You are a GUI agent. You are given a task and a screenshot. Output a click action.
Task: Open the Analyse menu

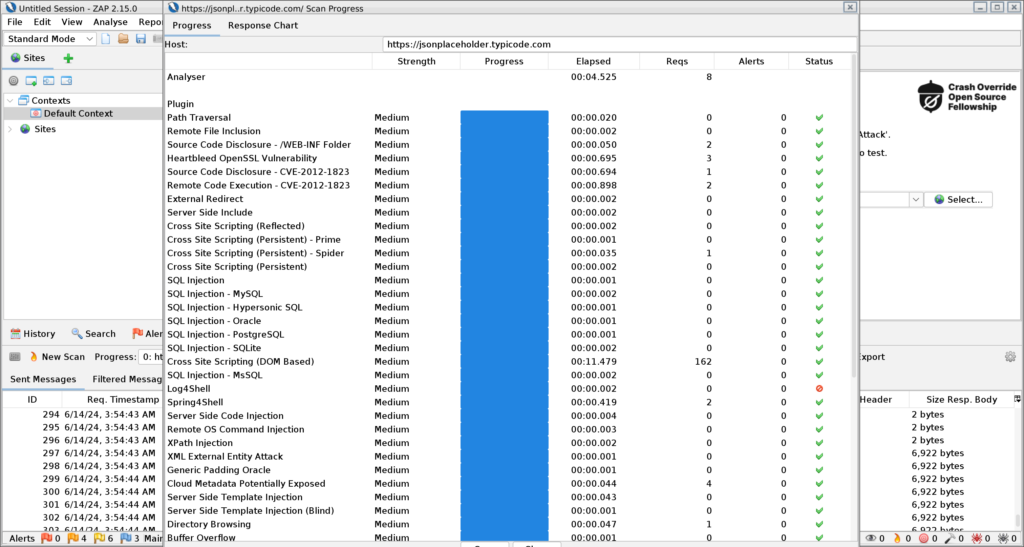110,22
